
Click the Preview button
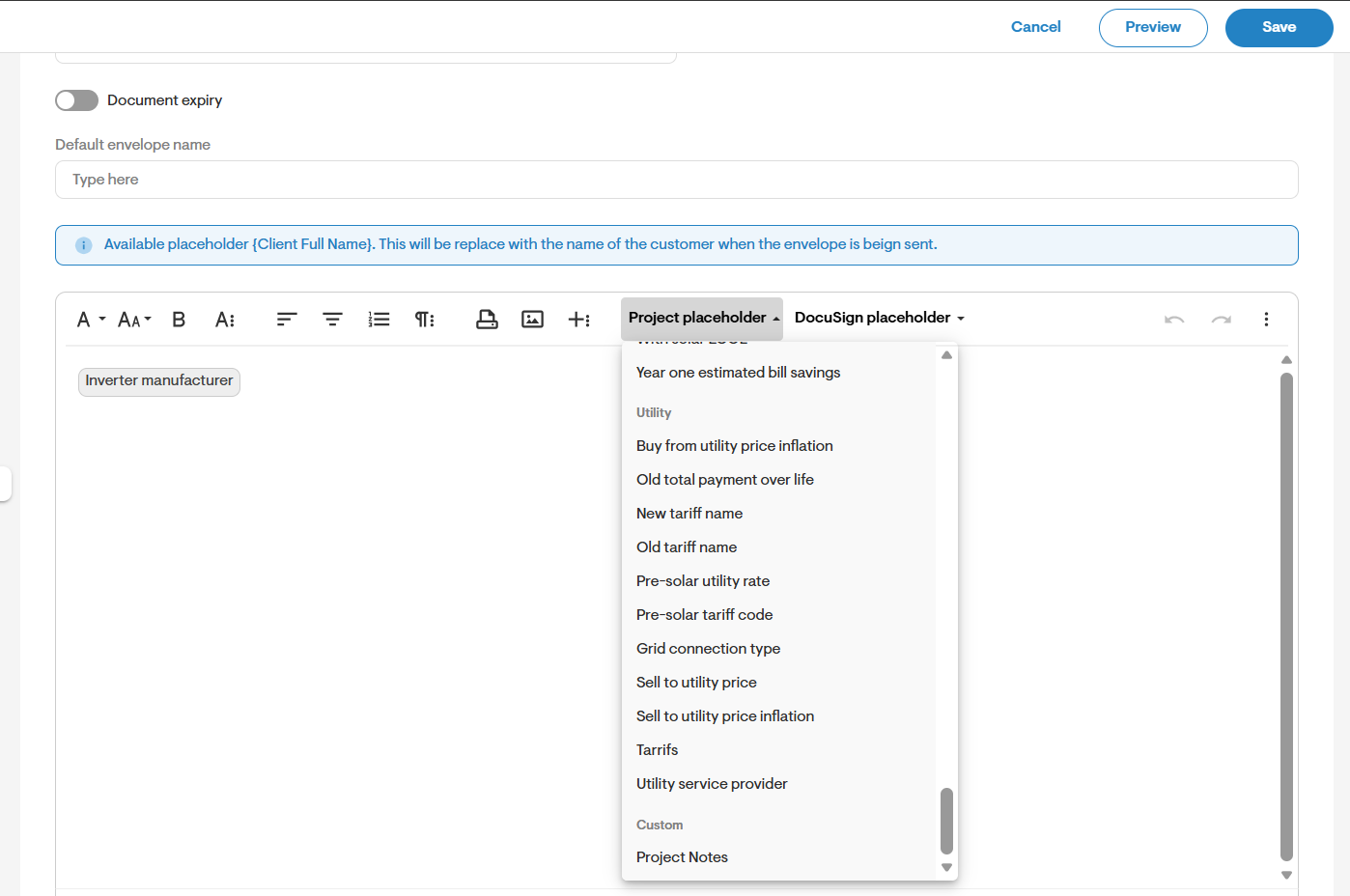click(x=1153, y=28)
